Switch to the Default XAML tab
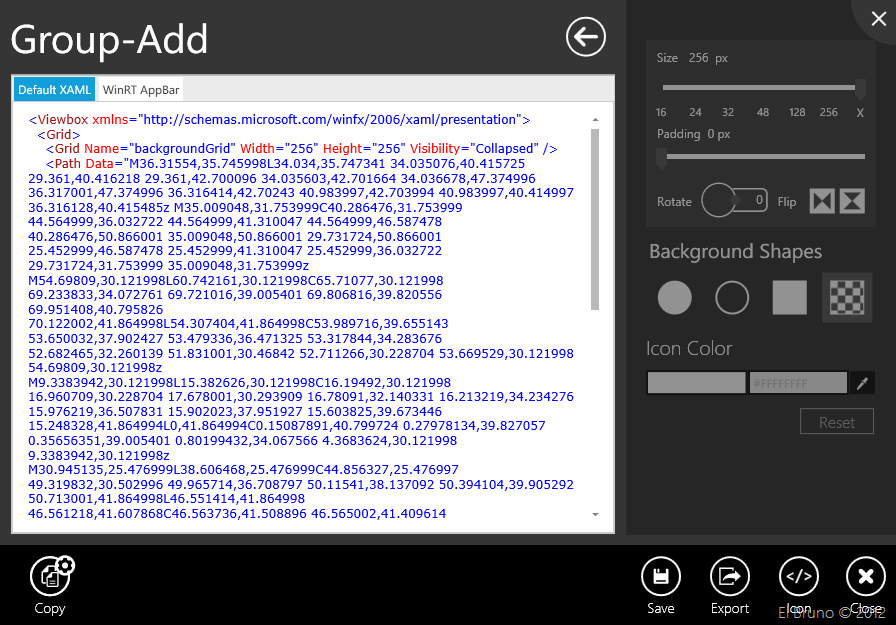Screen dimensions: 896x625 pyautogui.click(x=54, y=90)
